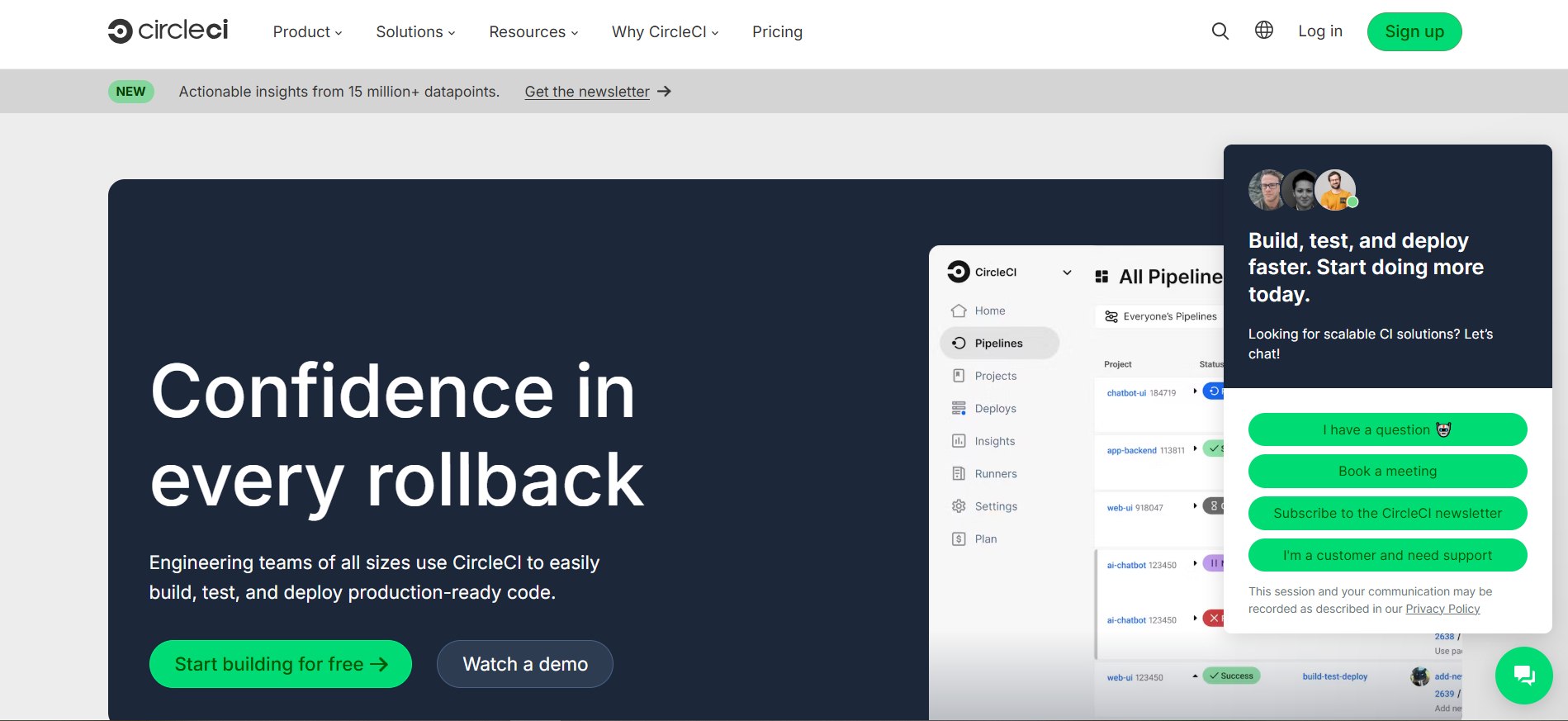This screenshot has width=1568, height=721.
Task: Click Watch a demo button
Action: (x=524, y=664)
